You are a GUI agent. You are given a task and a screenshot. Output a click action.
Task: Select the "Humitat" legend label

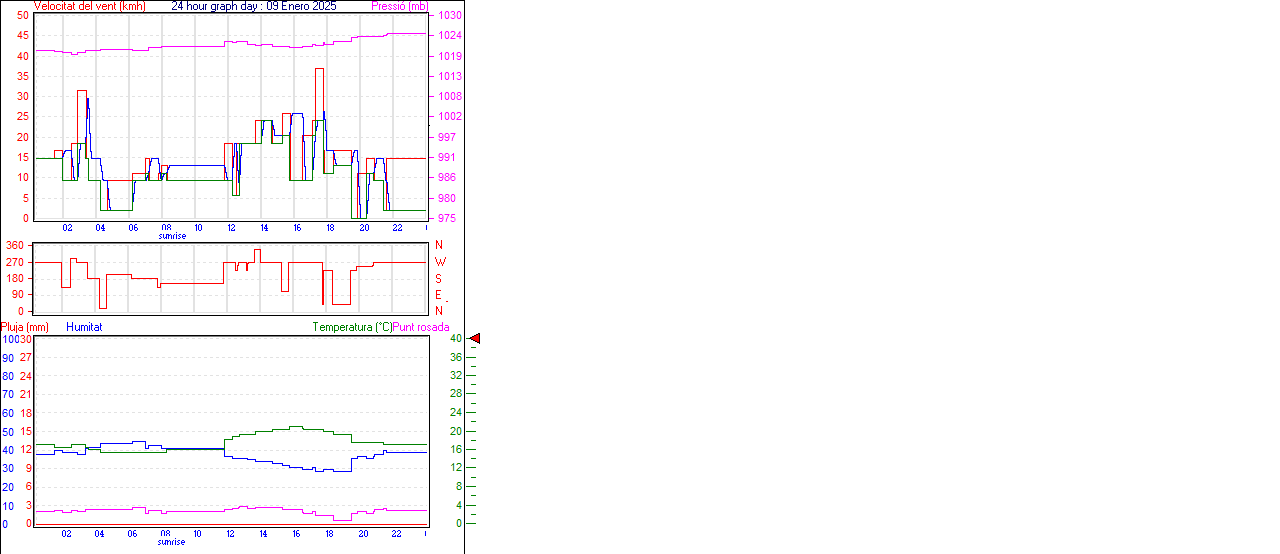click(84, 327)
